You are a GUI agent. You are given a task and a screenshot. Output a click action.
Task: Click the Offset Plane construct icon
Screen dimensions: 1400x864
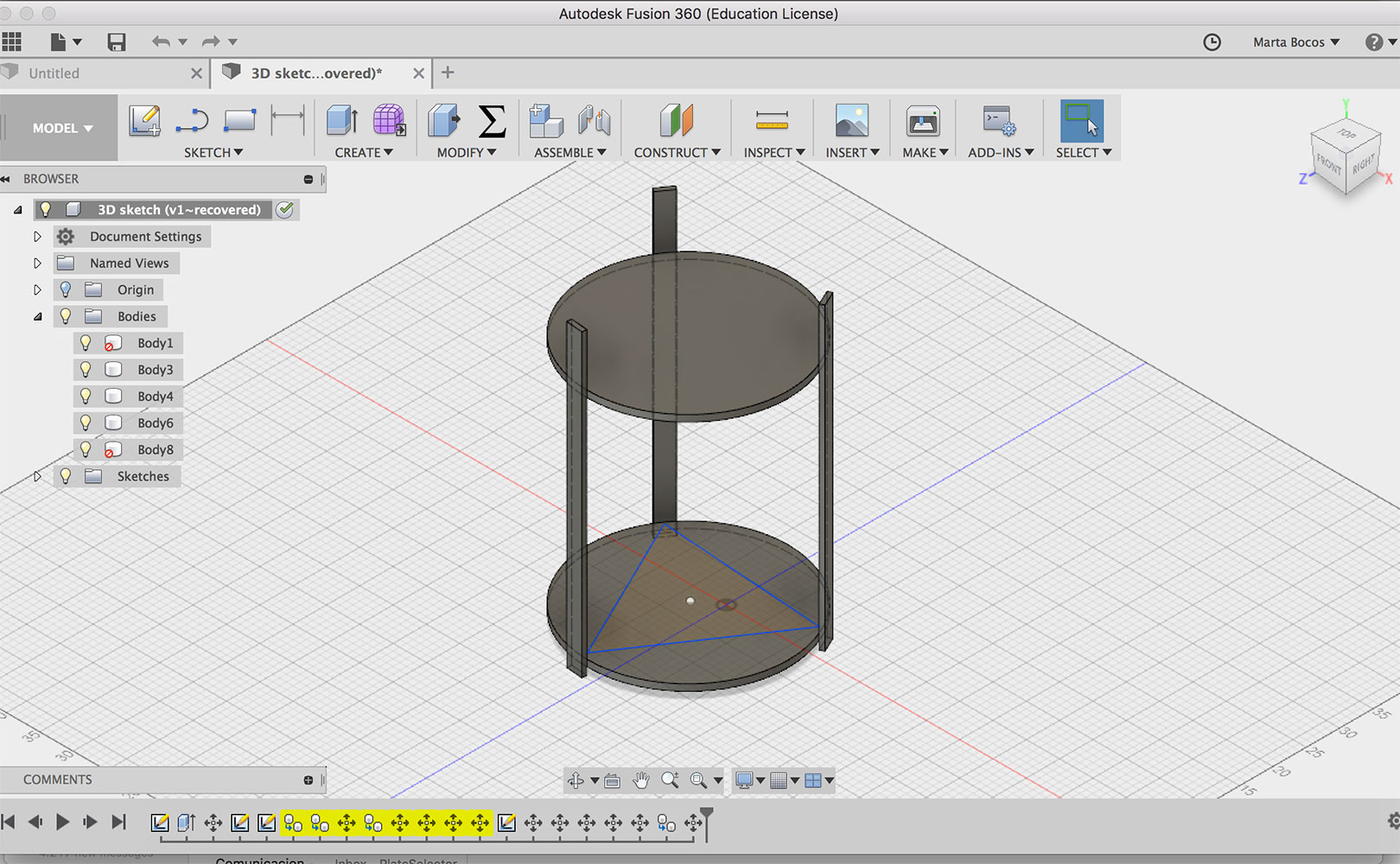(677, 120)
